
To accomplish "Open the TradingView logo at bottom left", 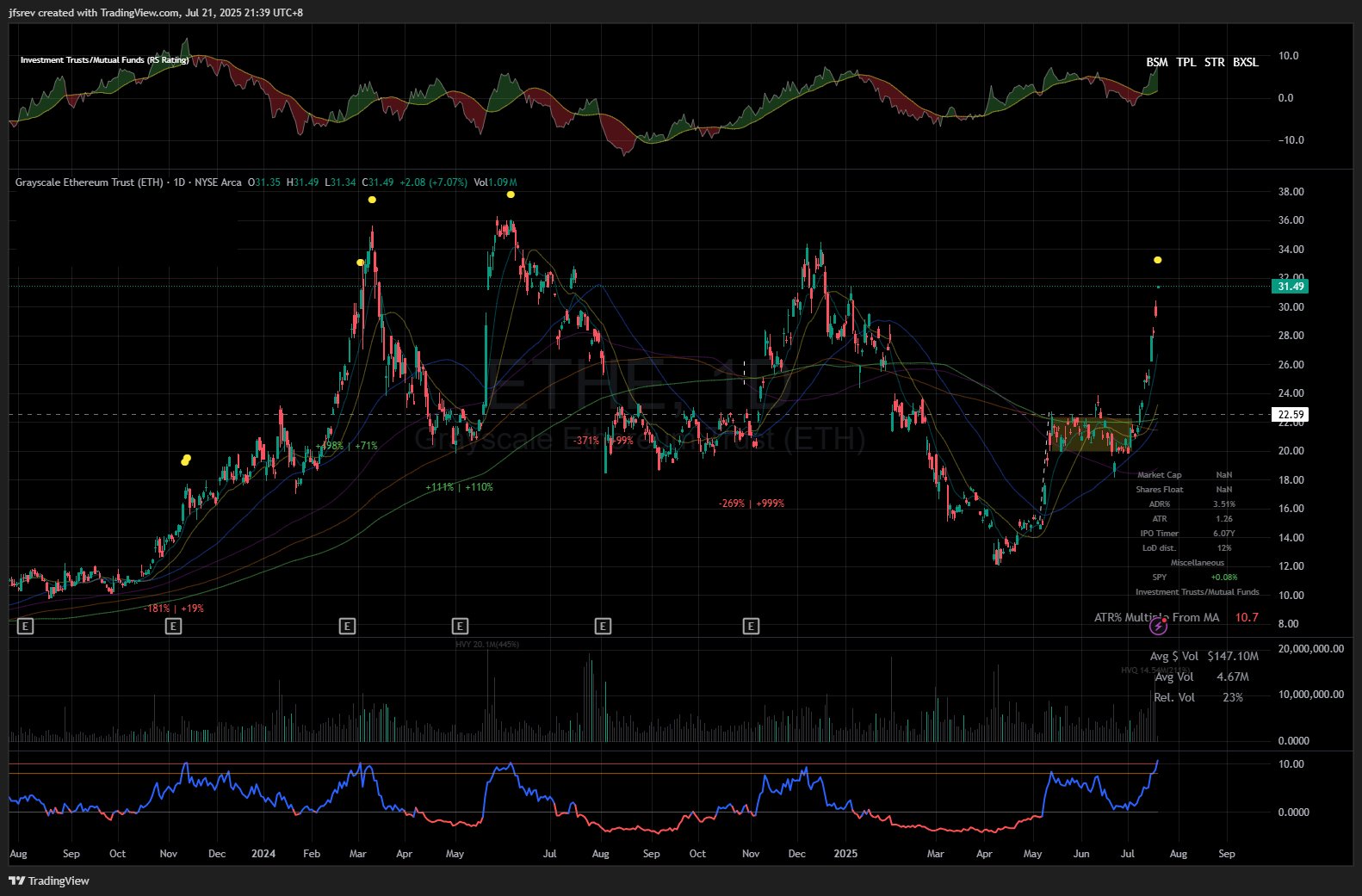I will (x=49, y=881).
